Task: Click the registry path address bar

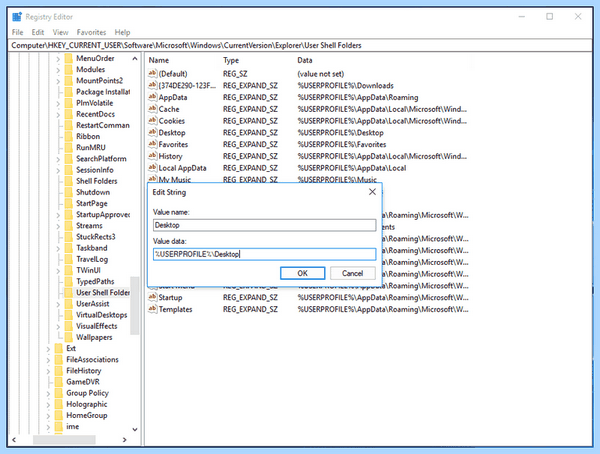Action: click(300, 45)
